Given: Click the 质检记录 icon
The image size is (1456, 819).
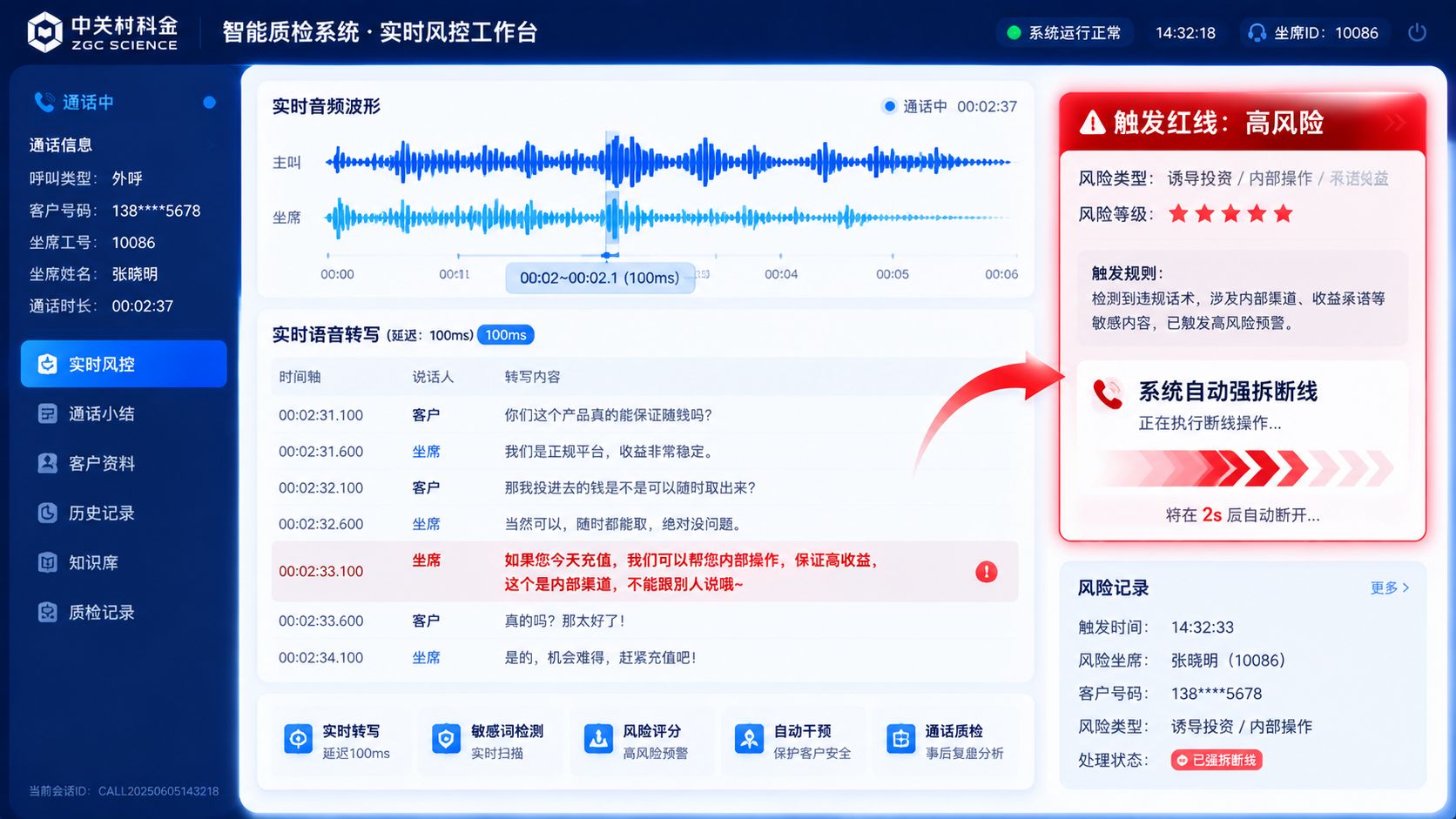Looking at the screenshot, I should [x=47, y=612].
